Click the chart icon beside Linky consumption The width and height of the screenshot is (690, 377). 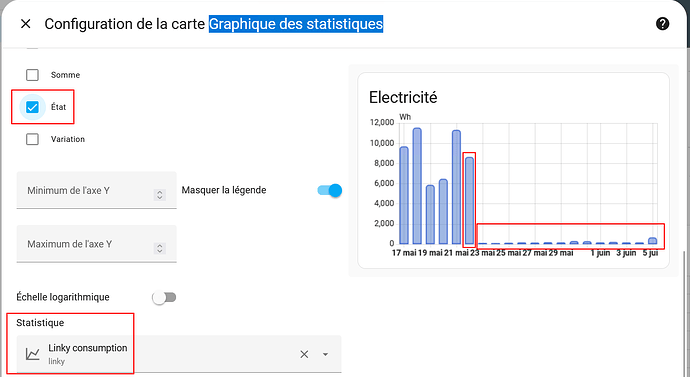[x=33, y=354]
